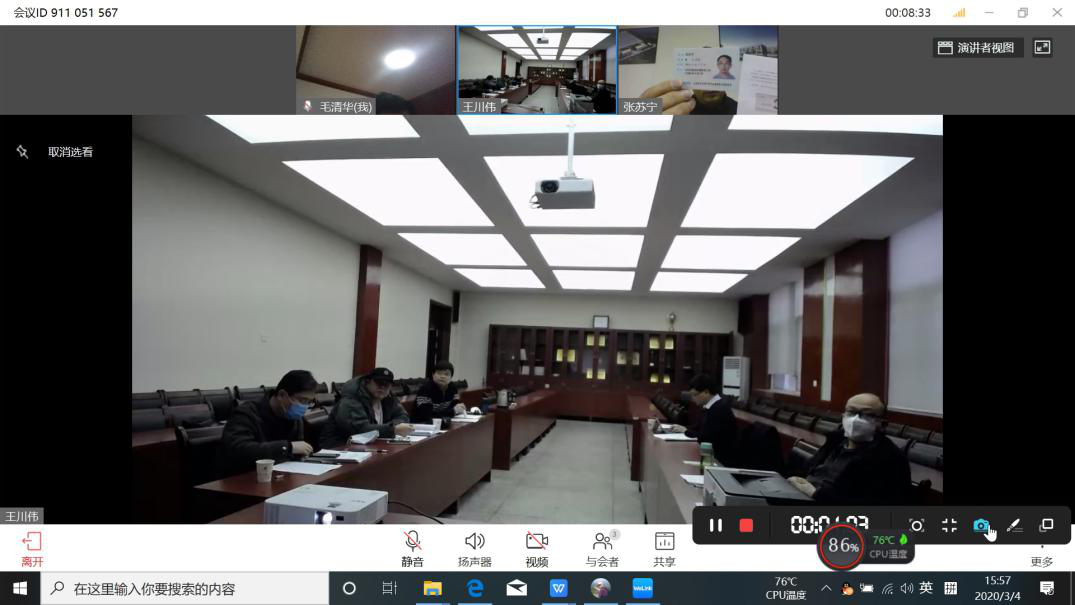Show hidden system tray icons
This screenshot has height=605, width=1075.
click(x=826, y=588)
